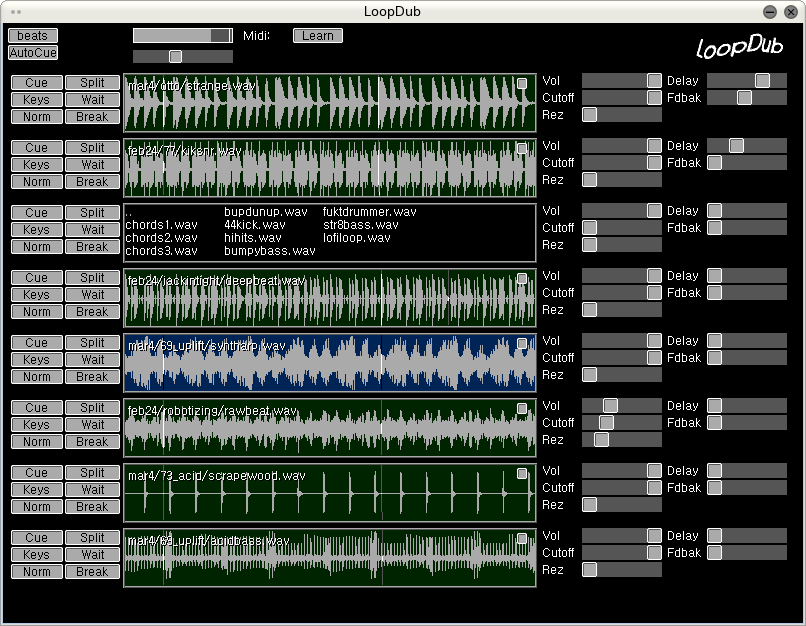806x626 pixels.
Task: Click Cue for the strange.wav loop
Action: [x=37, y=83]
